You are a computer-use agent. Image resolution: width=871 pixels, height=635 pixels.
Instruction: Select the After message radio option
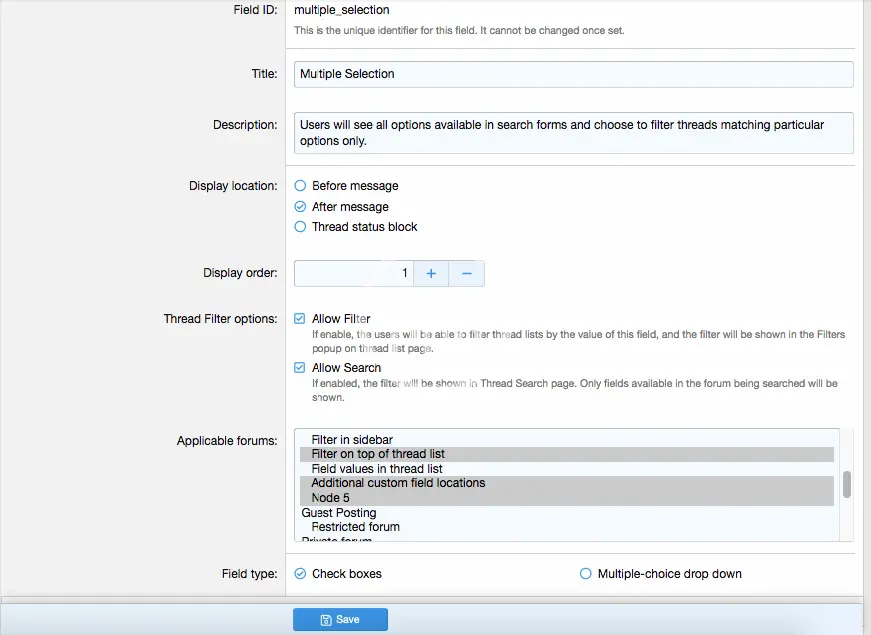pyautogui.click(x=300, y=207)
